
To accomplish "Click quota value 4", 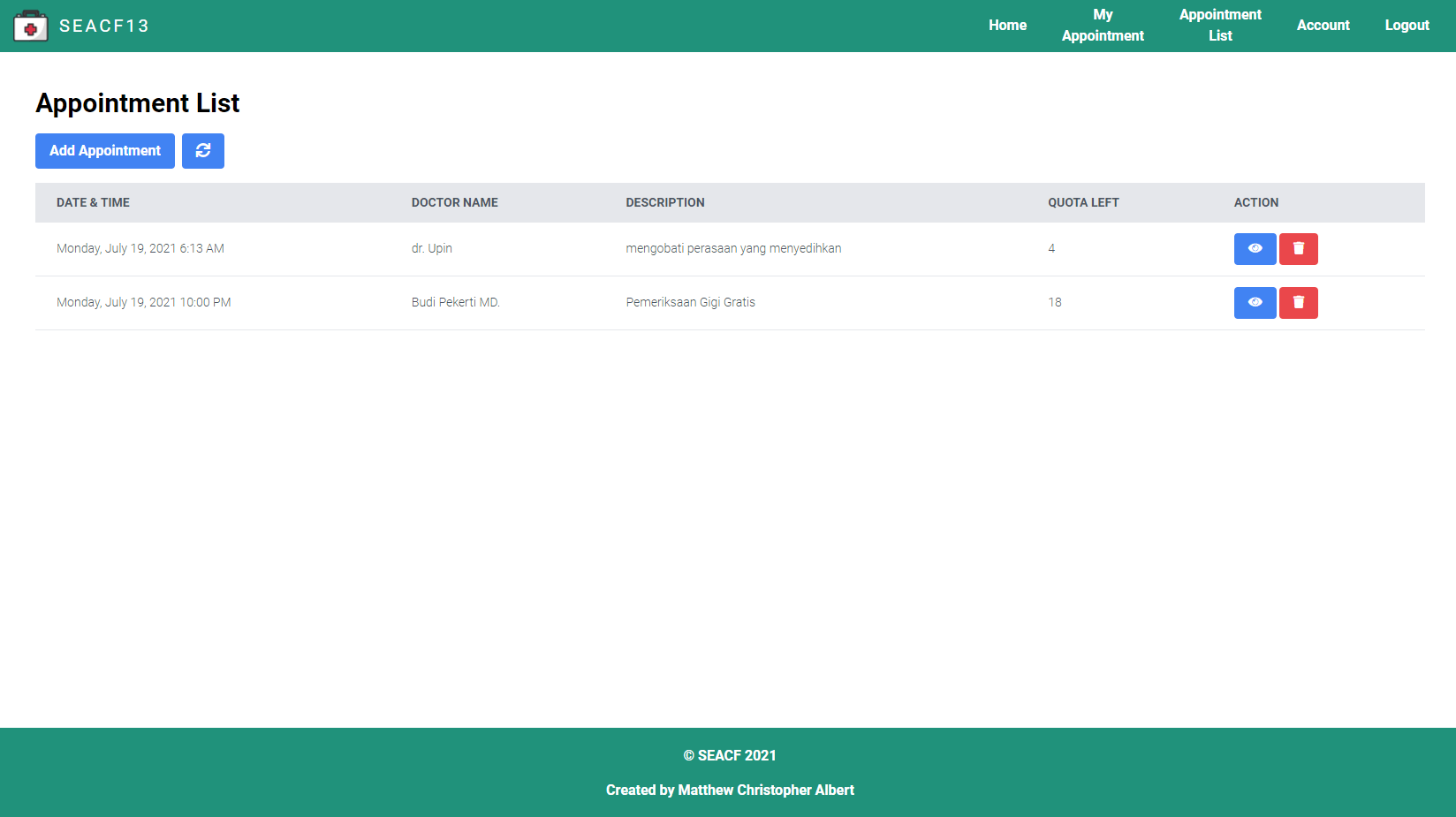I will coord(1051,248).
